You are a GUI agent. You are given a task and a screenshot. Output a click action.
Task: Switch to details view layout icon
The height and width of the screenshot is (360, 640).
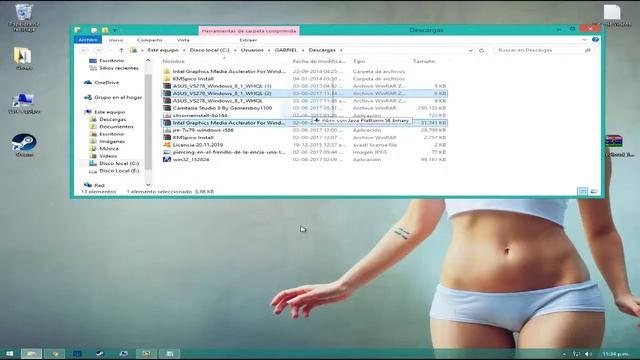582,191
